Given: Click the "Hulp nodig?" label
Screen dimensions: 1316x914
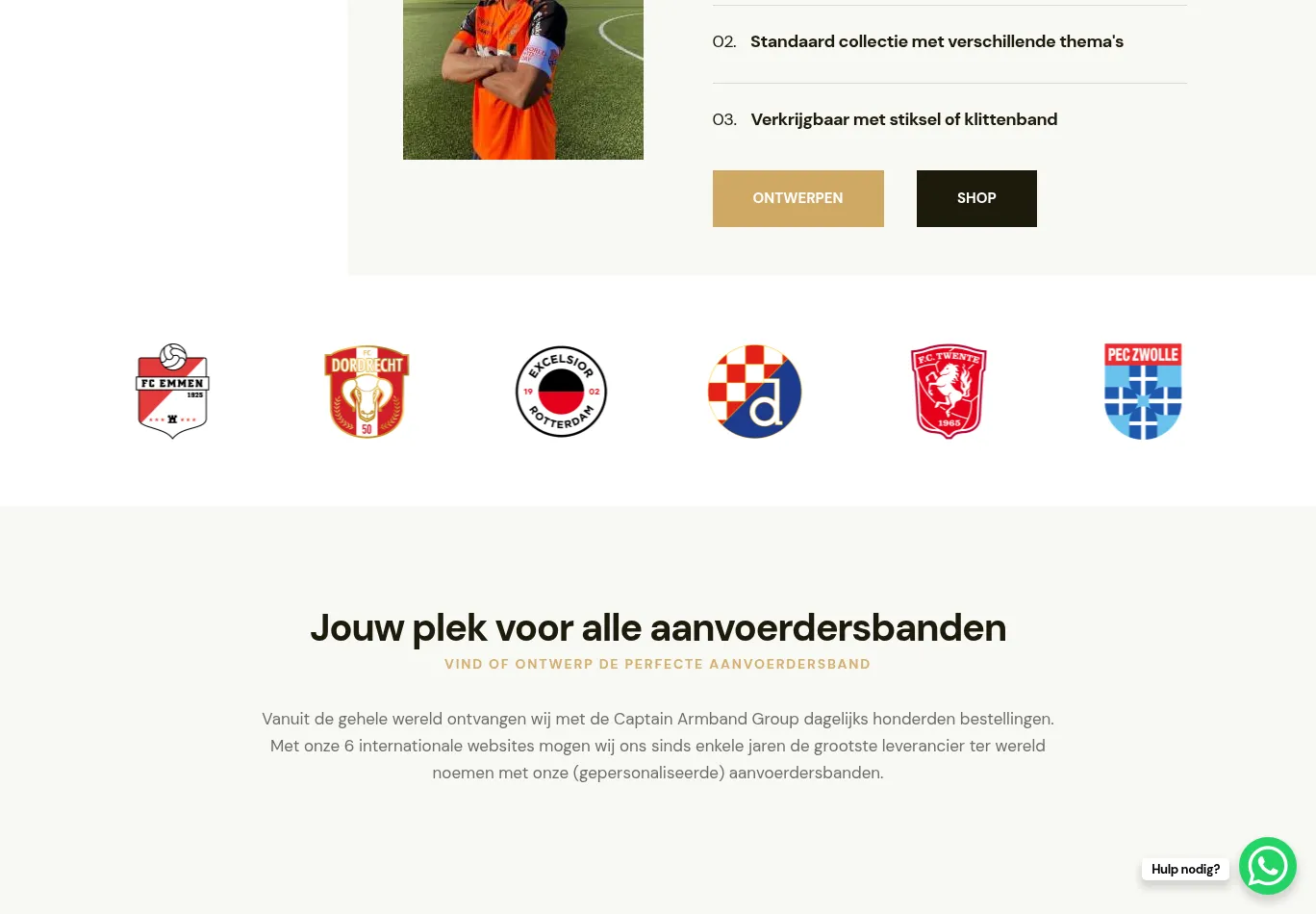Looking at the screenshot, I should click(x=1185, y=869).
